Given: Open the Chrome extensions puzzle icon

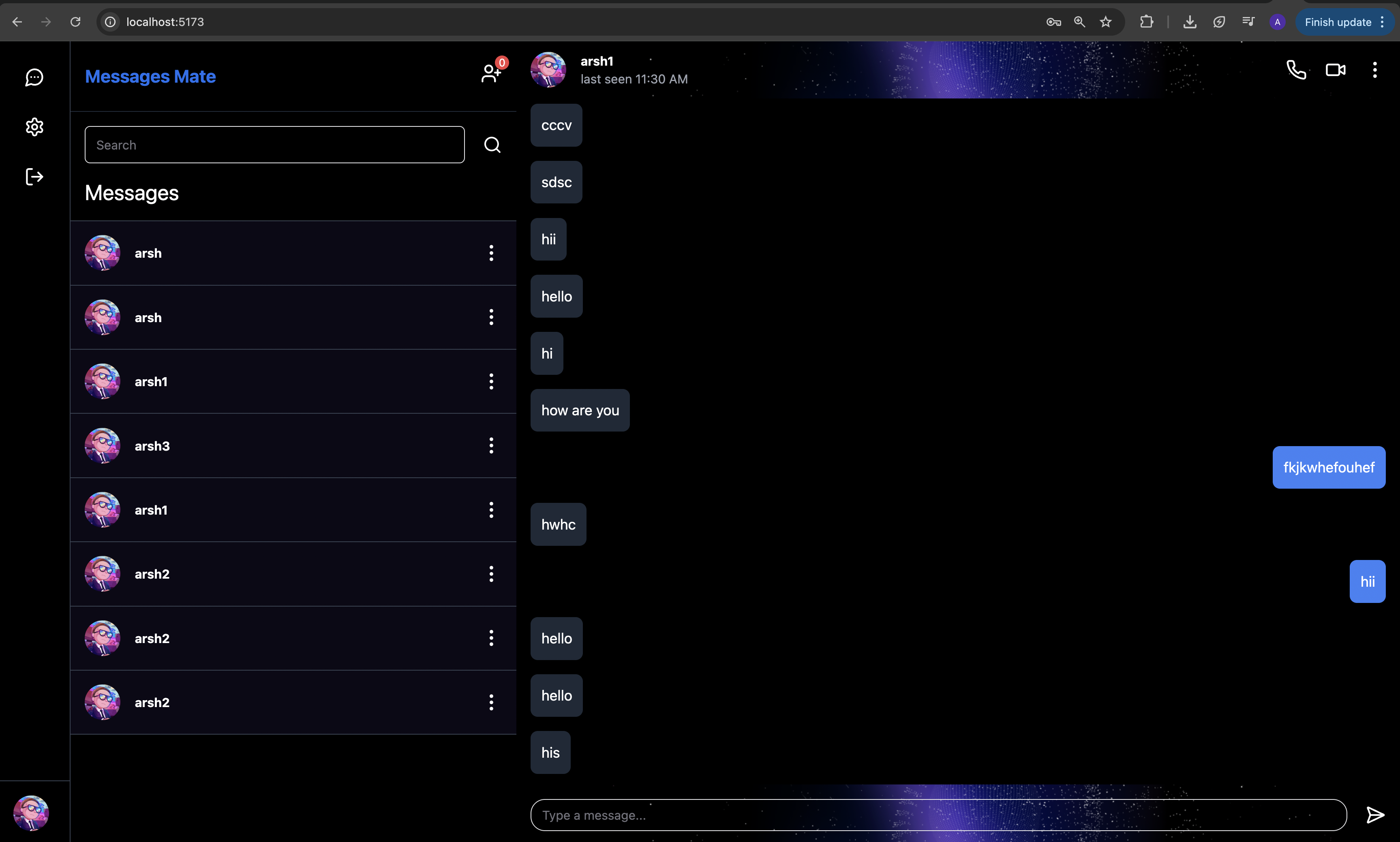Looking at the screenshot, I should (x=1146, y=21).
